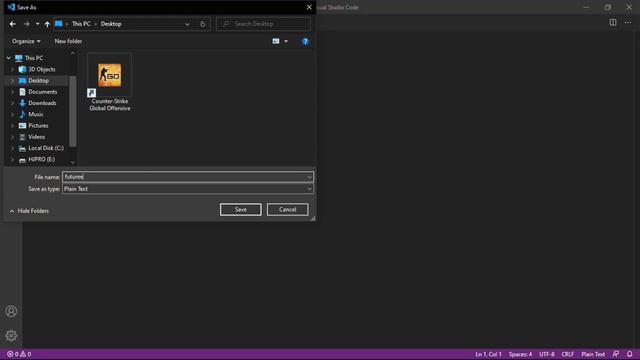Viewport: 640px width, 360px height.
Task: Select HIPRO (E:) drive in tree
Action: point(41,159)
